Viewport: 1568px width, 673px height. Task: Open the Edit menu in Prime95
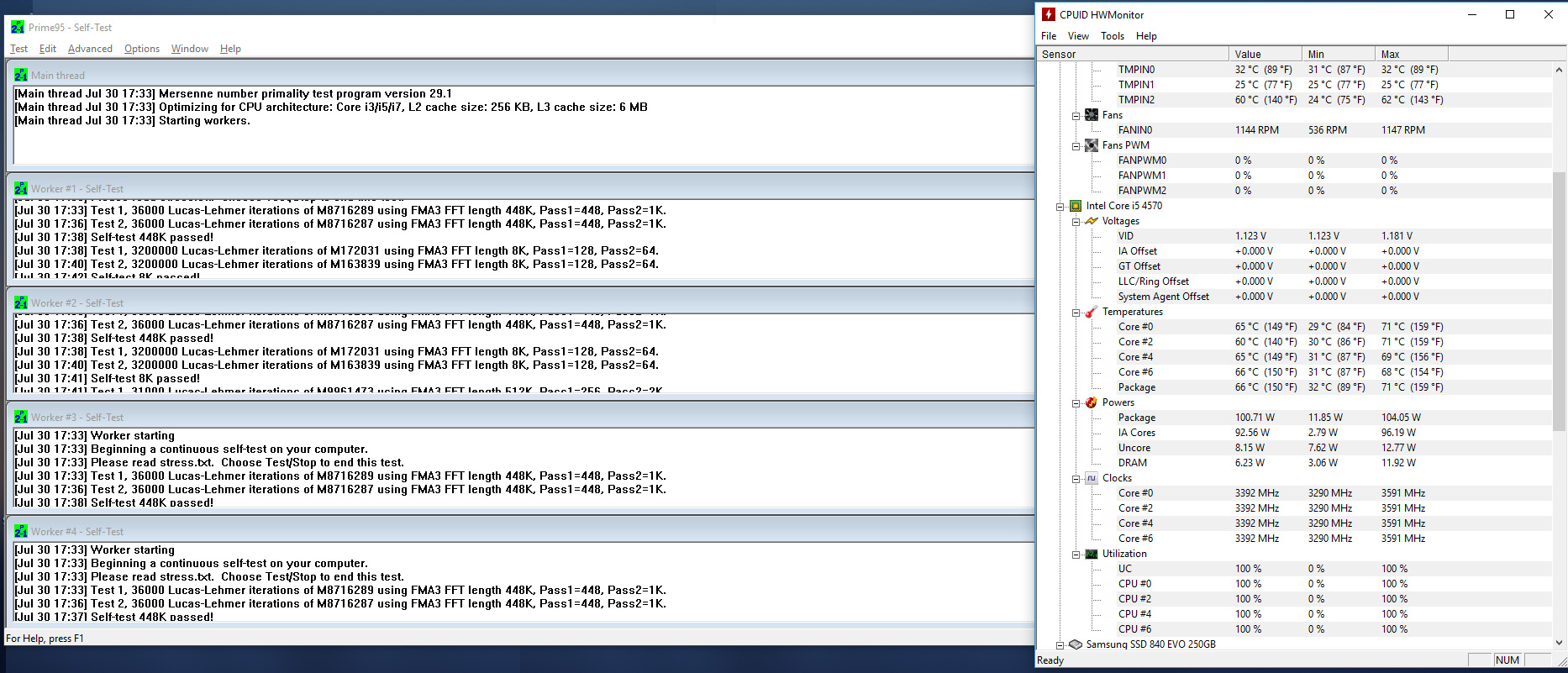tap(48, 49)
